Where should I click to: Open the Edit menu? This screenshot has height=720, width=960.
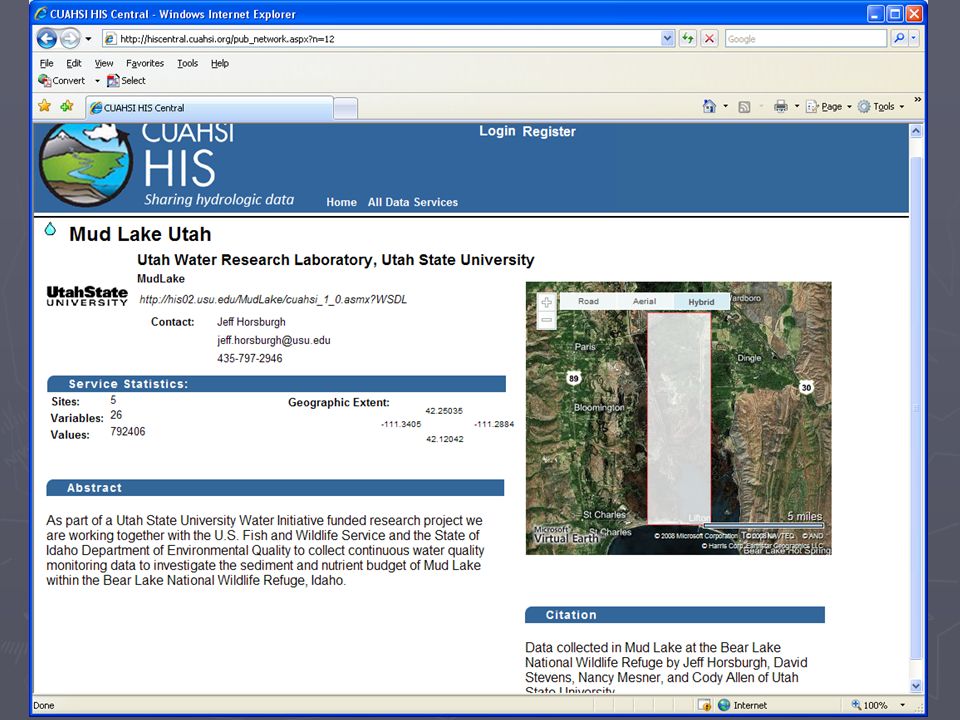tap(74, 63)
